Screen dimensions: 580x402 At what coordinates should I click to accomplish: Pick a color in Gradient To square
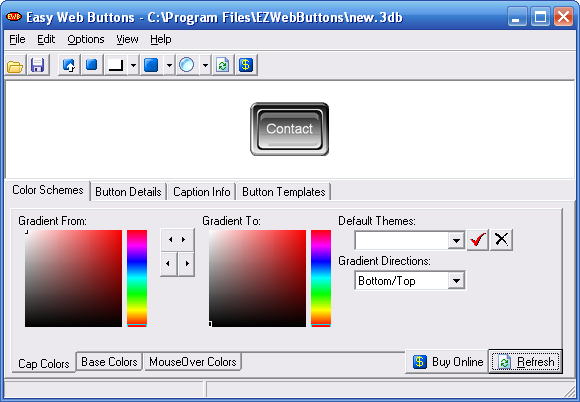[257, 278]
